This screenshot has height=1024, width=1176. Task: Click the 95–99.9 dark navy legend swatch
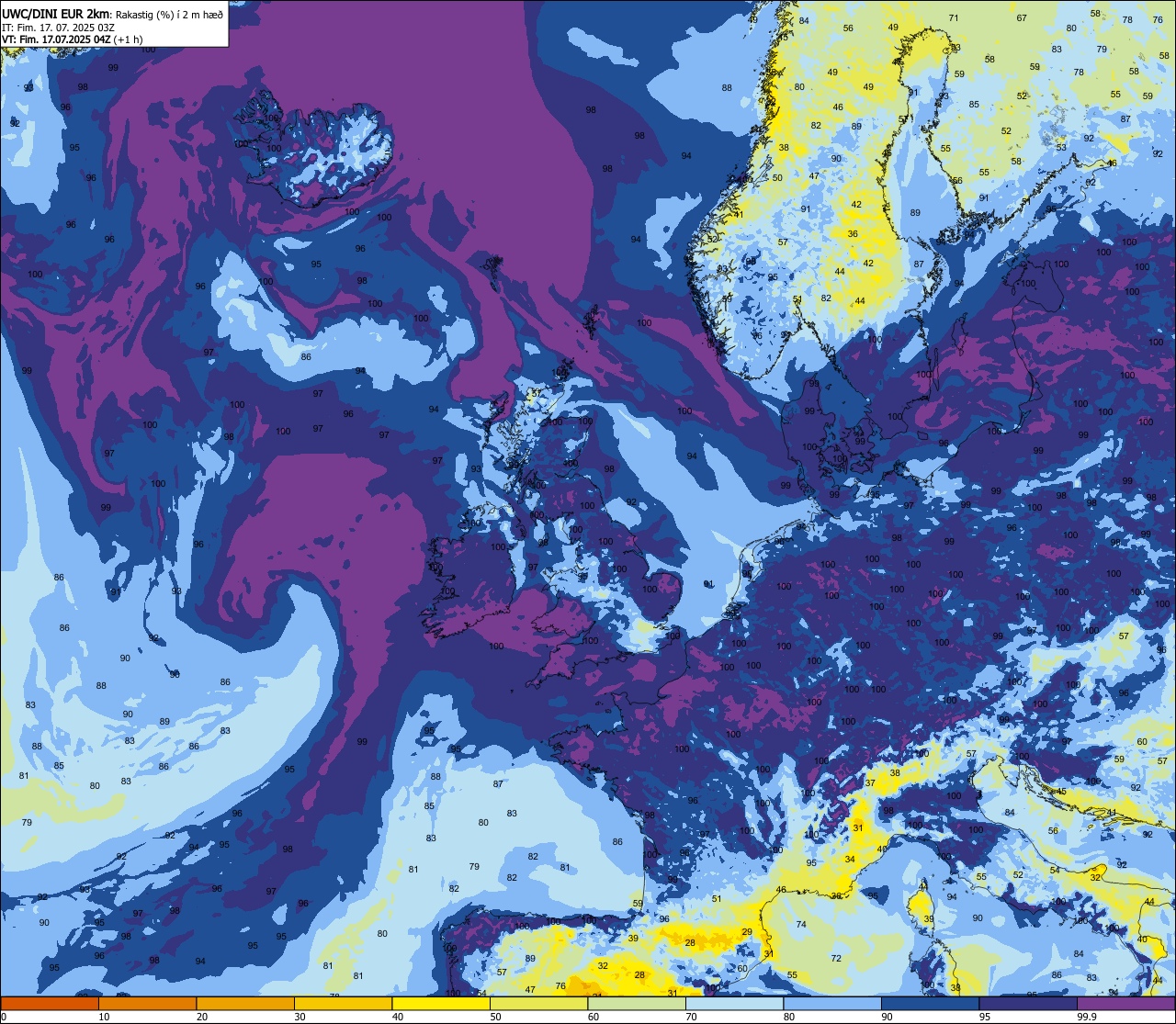1028,1004
